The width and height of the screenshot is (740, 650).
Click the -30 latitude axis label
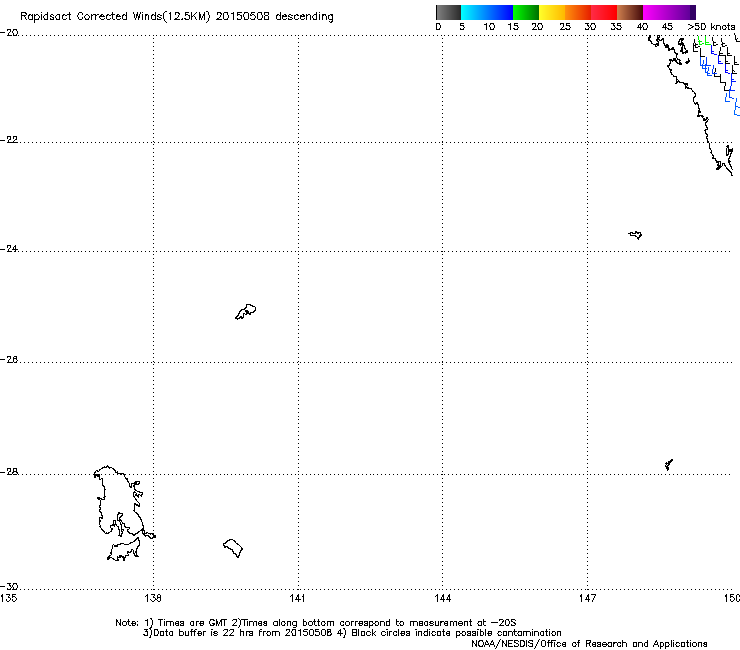pyautogui.click(x=9, y=586)
